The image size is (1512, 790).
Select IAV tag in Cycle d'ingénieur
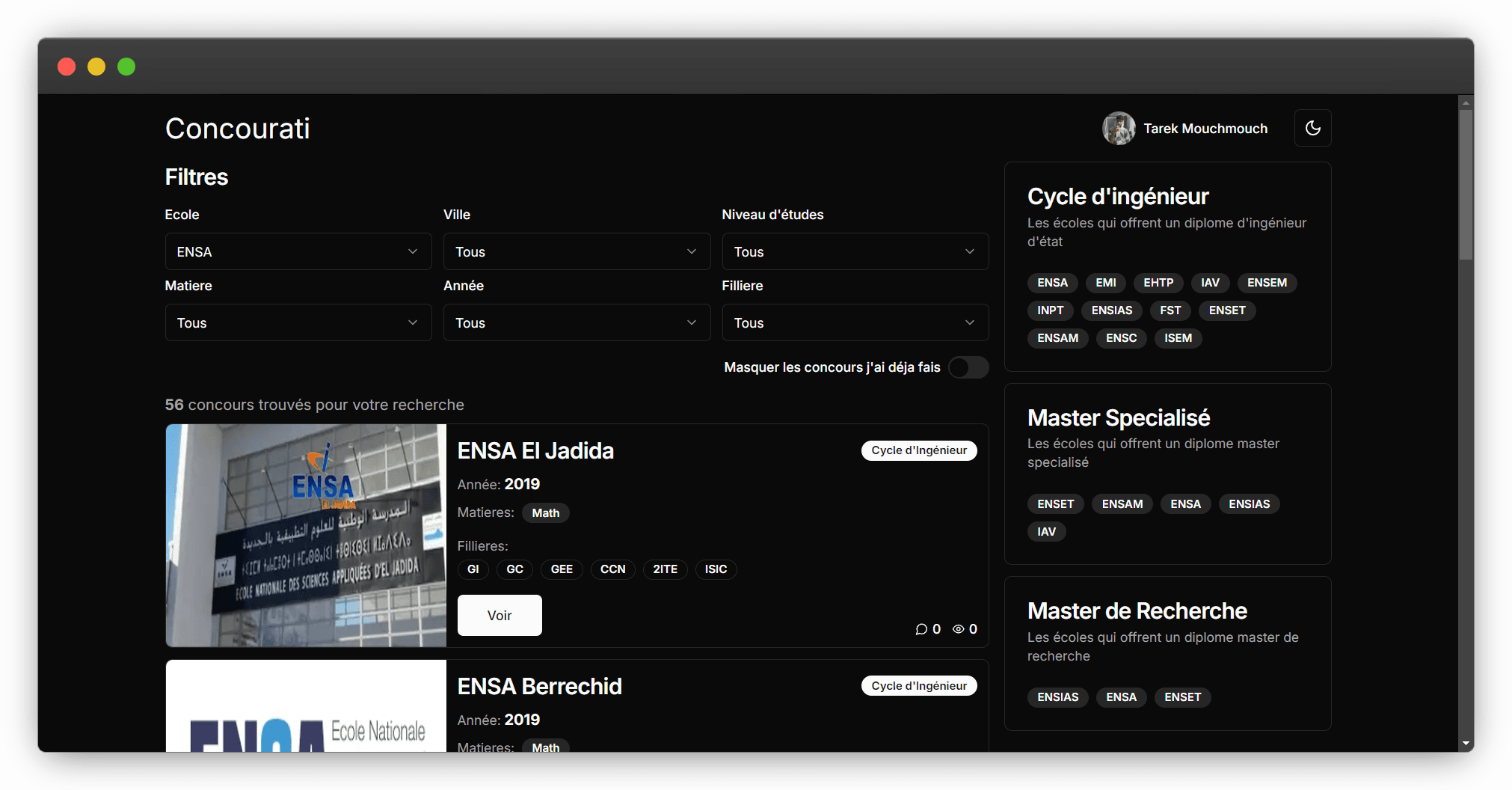pos(1210,283)
